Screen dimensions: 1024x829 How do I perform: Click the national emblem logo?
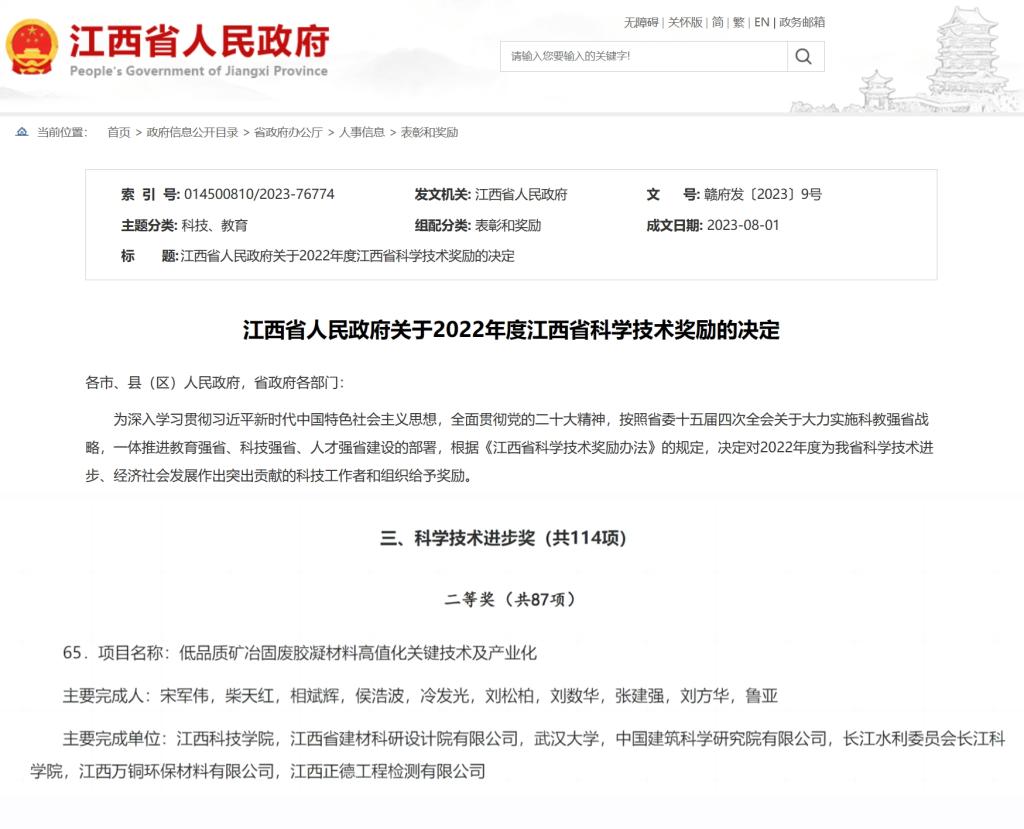coord(32,47)
